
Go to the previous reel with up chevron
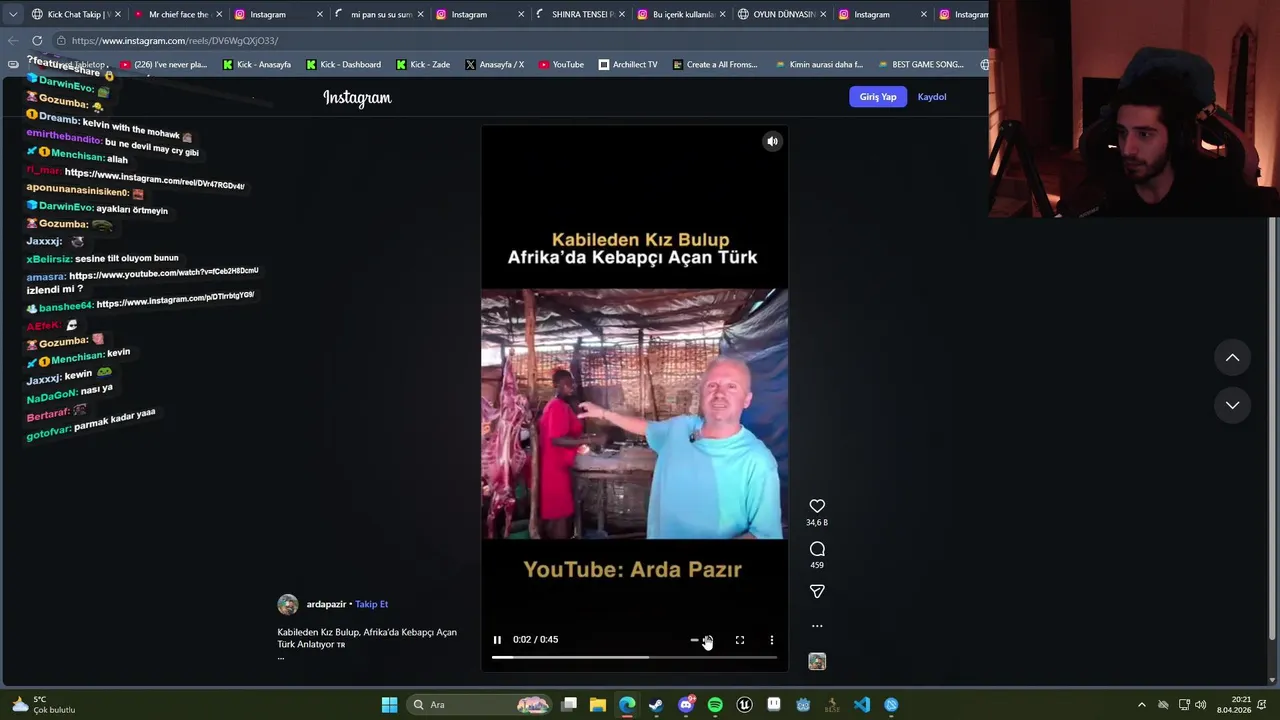[x=1232, y=358]
